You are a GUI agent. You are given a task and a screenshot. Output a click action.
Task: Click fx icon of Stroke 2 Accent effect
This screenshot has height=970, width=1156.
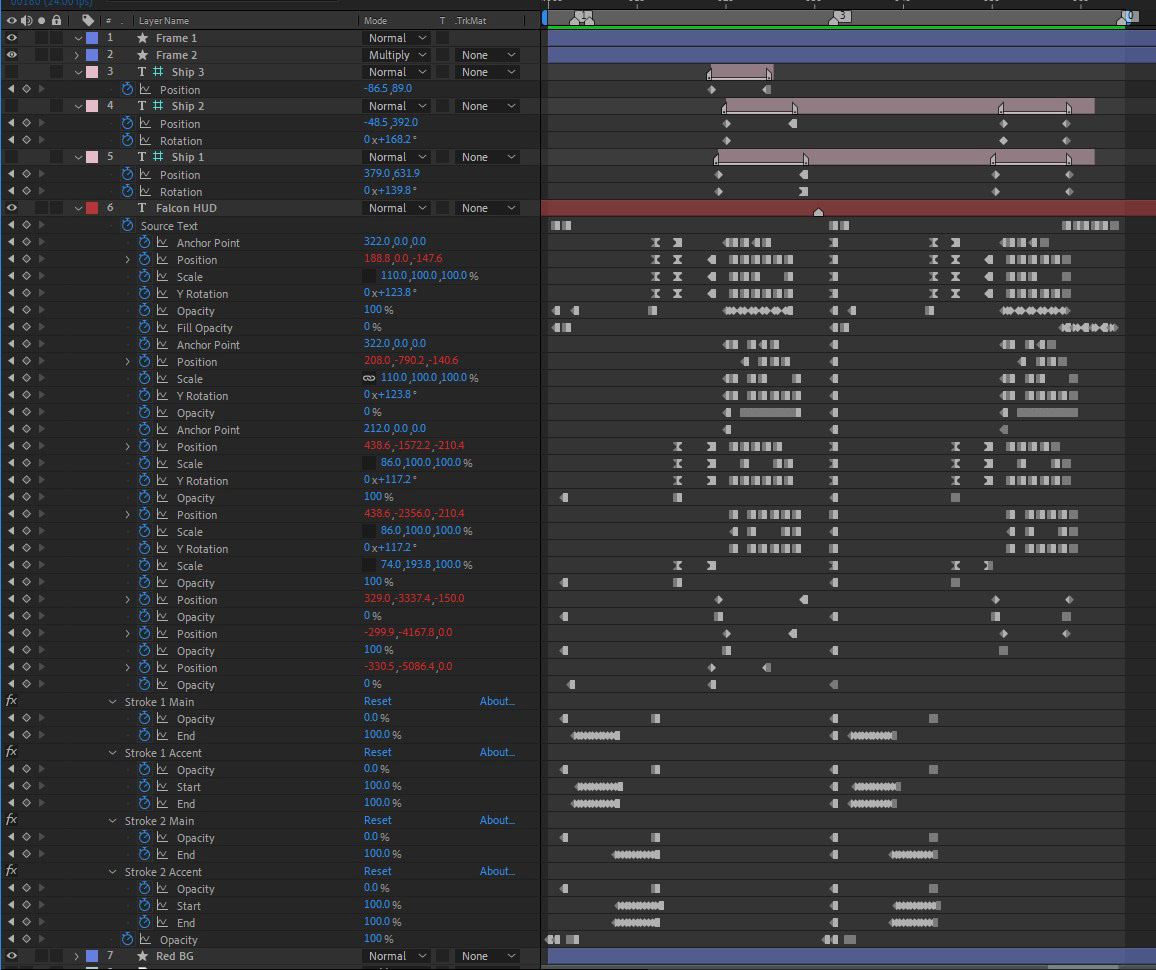pos(11,870)
